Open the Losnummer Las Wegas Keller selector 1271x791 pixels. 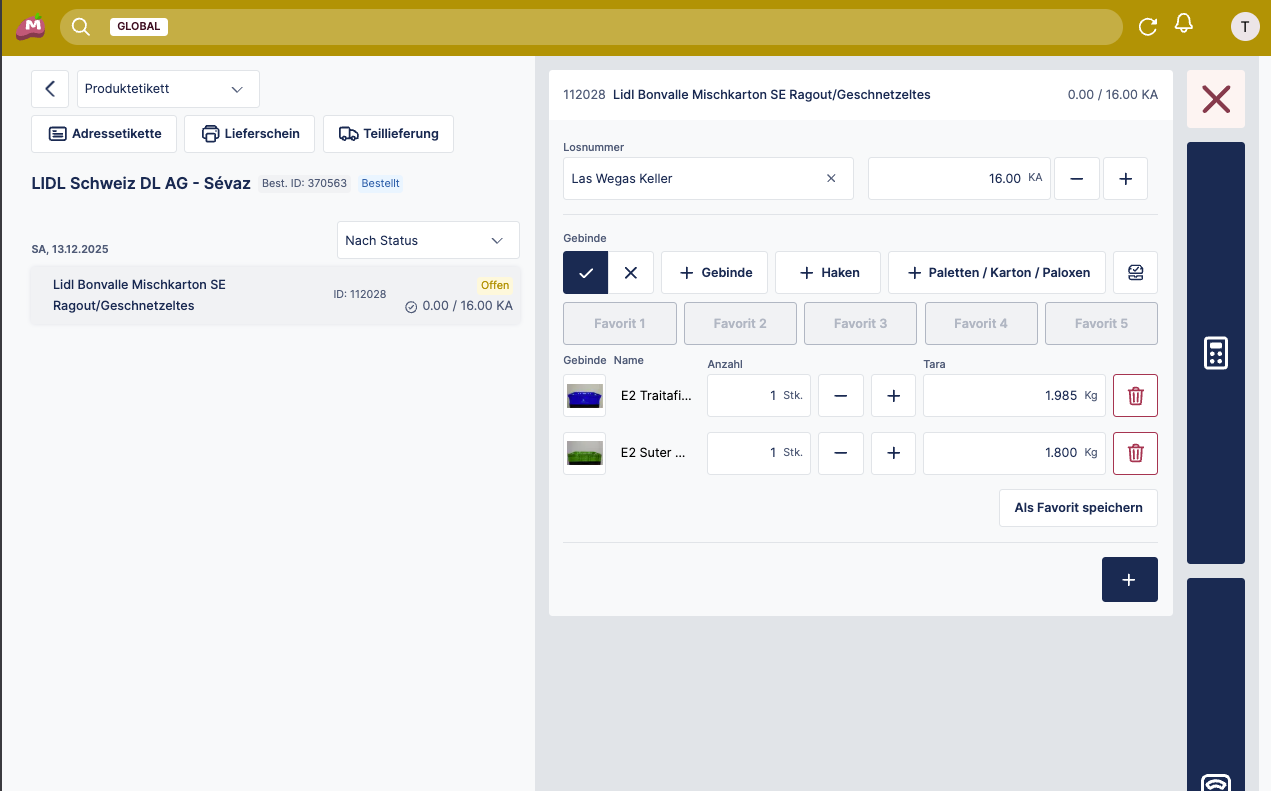coord(690,179)
